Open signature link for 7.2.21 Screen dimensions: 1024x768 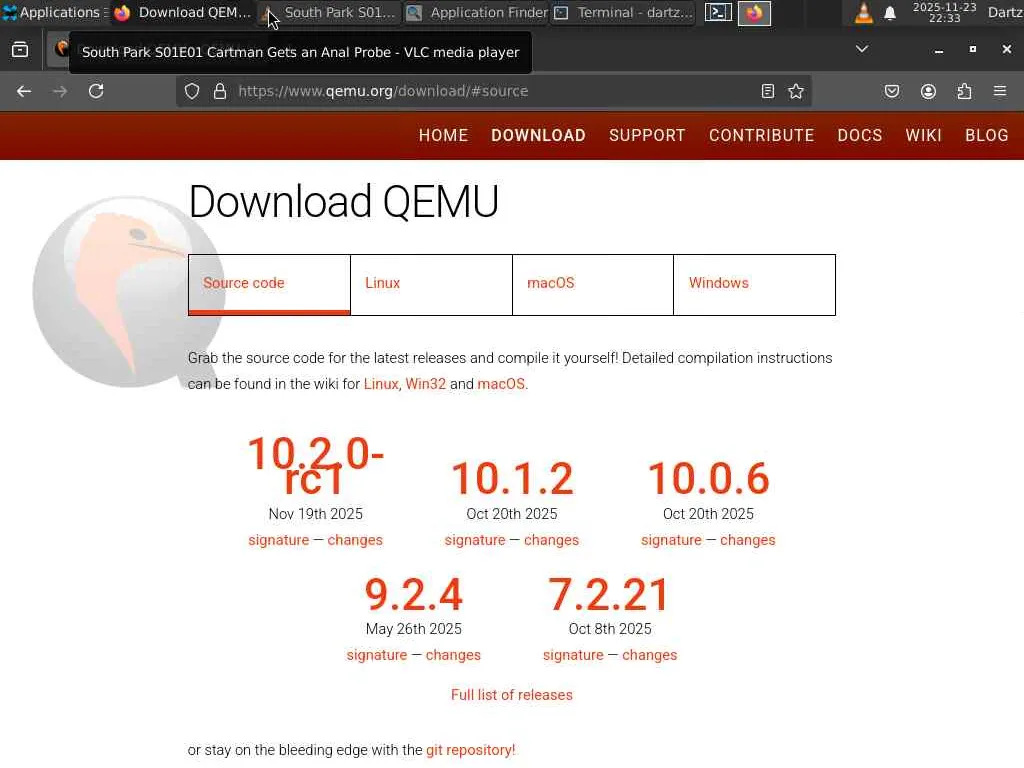[573, 655]
